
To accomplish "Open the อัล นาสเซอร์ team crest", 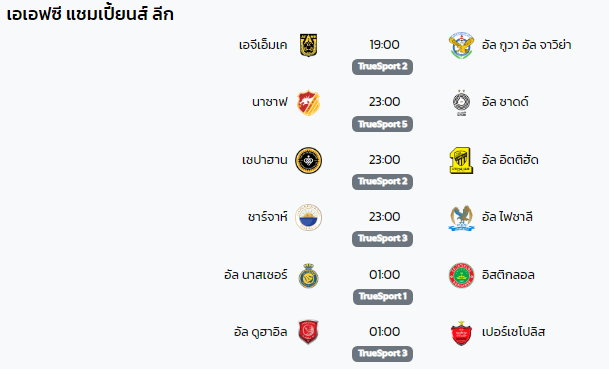I will click(308, 275).
